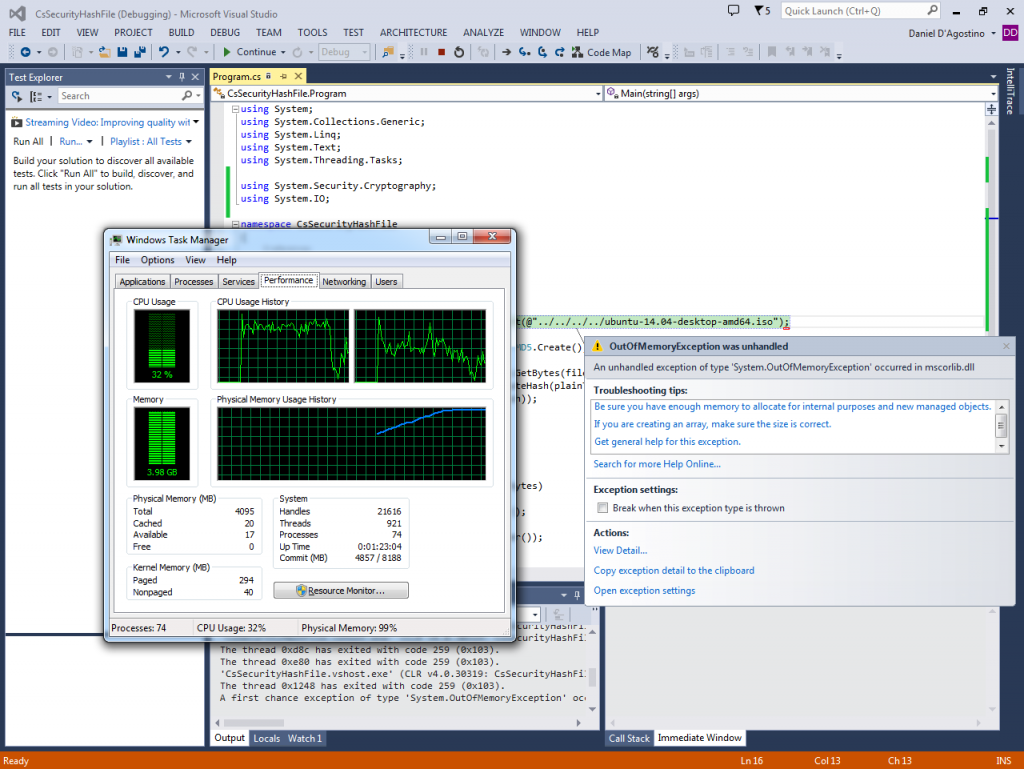Click the Undo icon in the toolbar
The height and width of the screenshot is (769, 1024).
(x=164, y=51)
